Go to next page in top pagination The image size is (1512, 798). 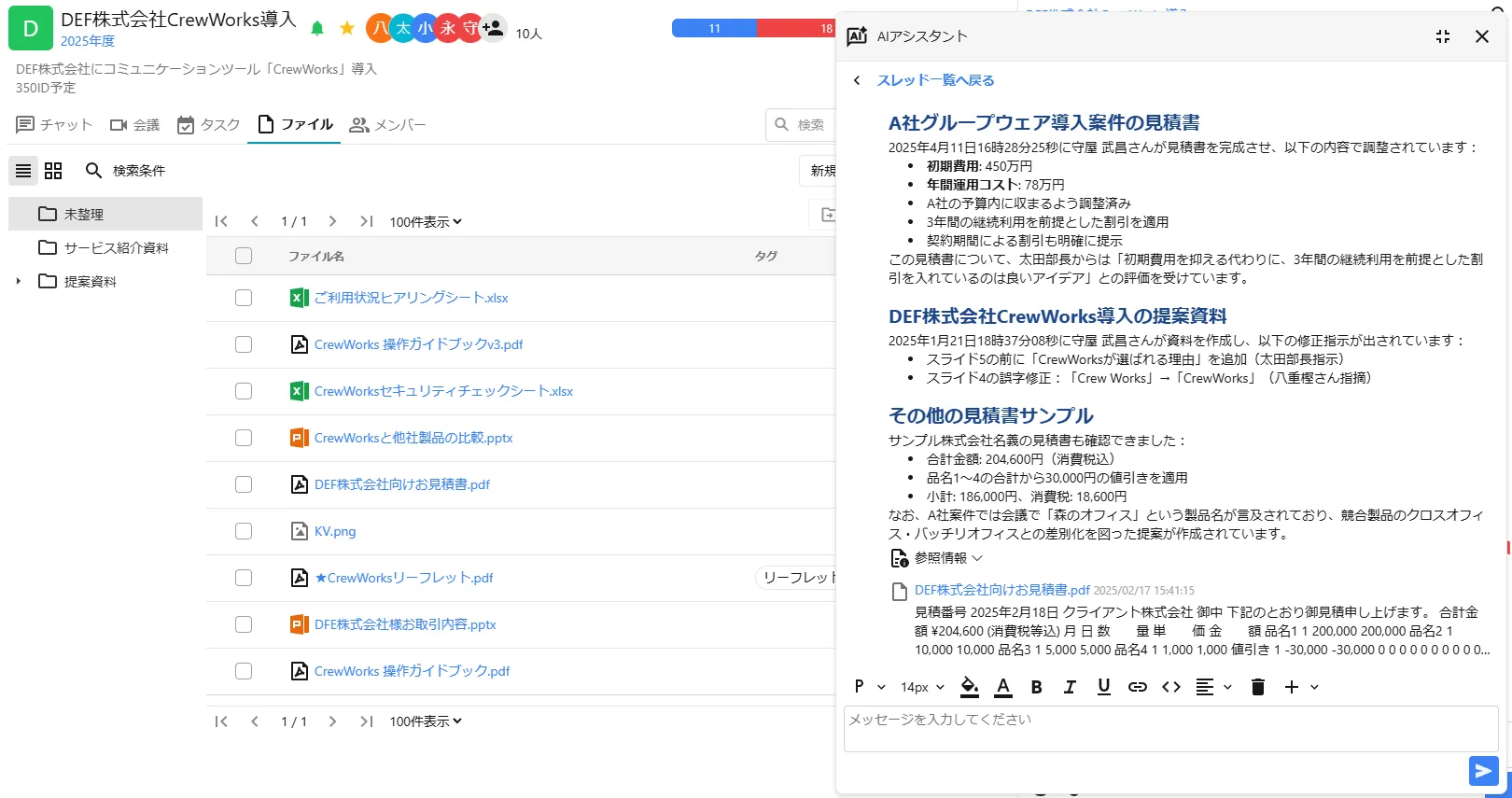coord(332,221)
